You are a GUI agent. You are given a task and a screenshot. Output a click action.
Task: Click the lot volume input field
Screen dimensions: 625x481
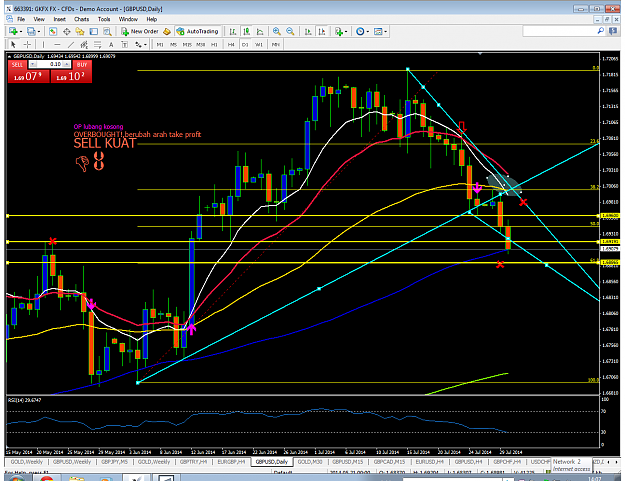pos(49,64)
